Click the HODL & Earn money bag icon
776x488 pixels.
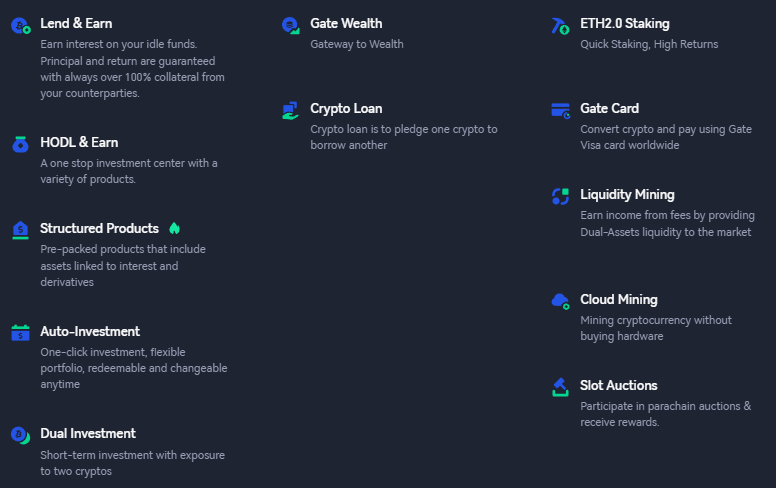[20, 144]
